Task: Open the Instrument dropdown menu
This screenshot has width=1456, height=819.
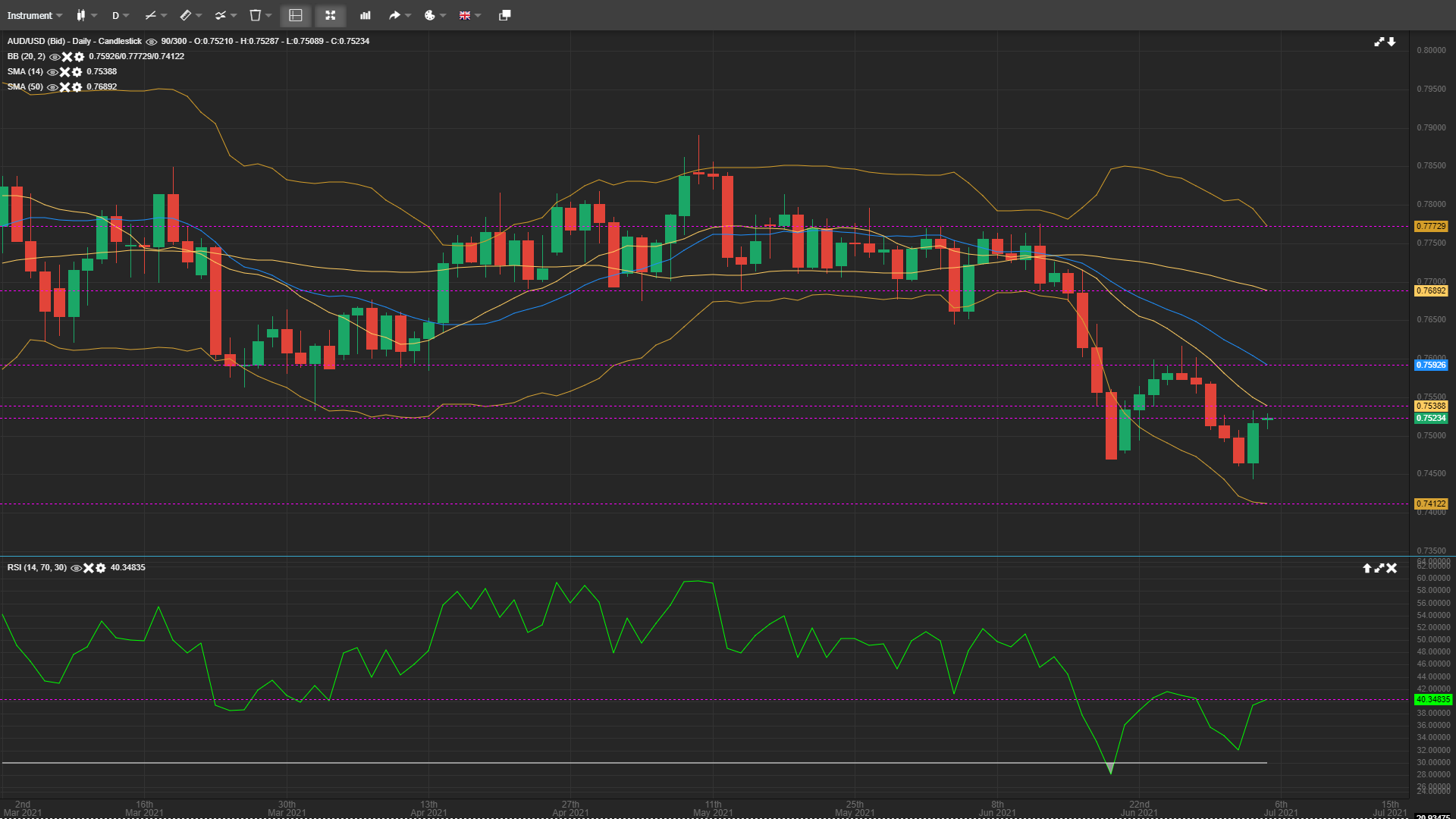Action: coord(35,15)
